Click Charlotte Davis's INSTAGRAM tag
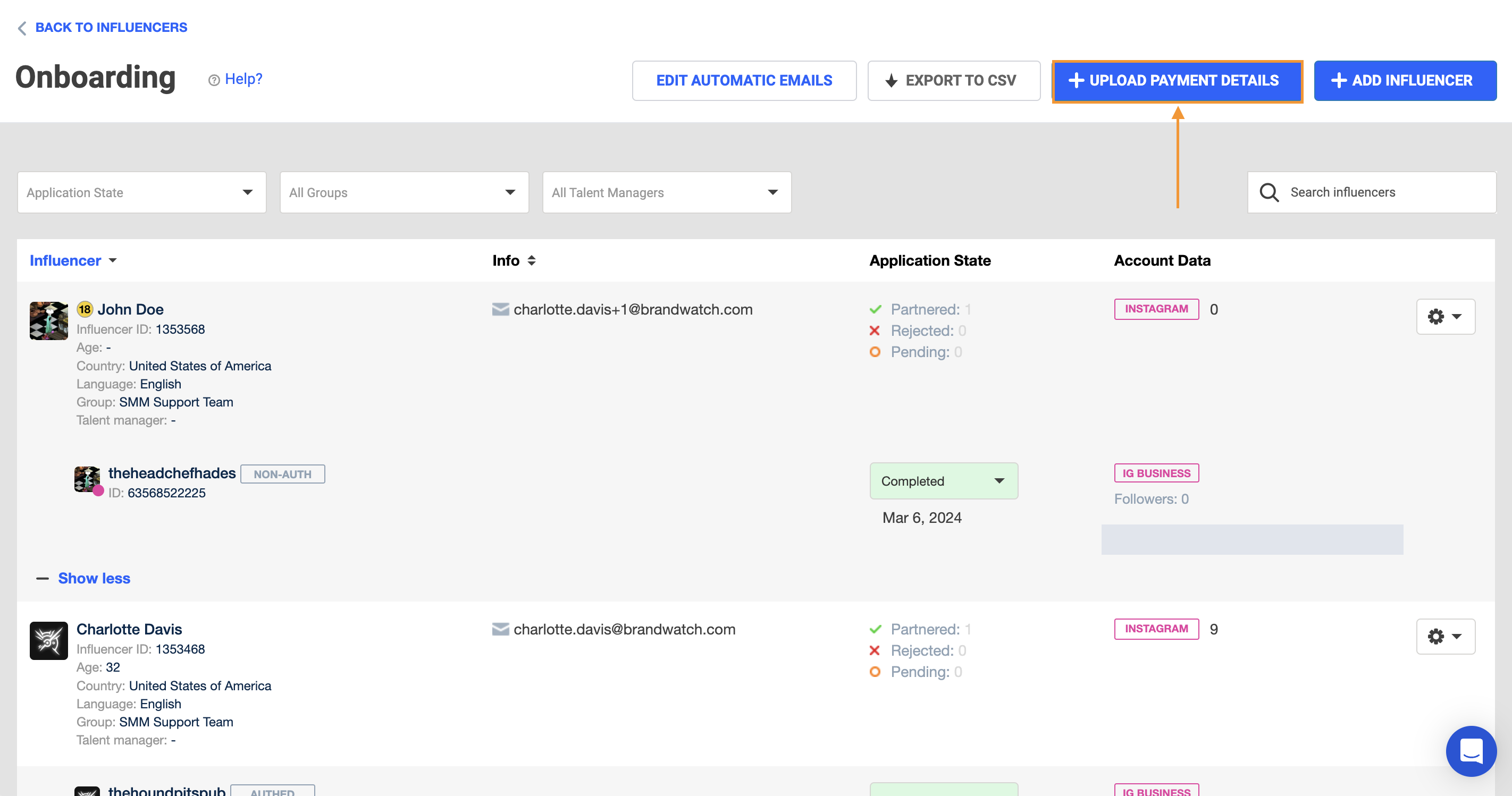This screenshot has height=796, width=1512. pos(1156,629)
